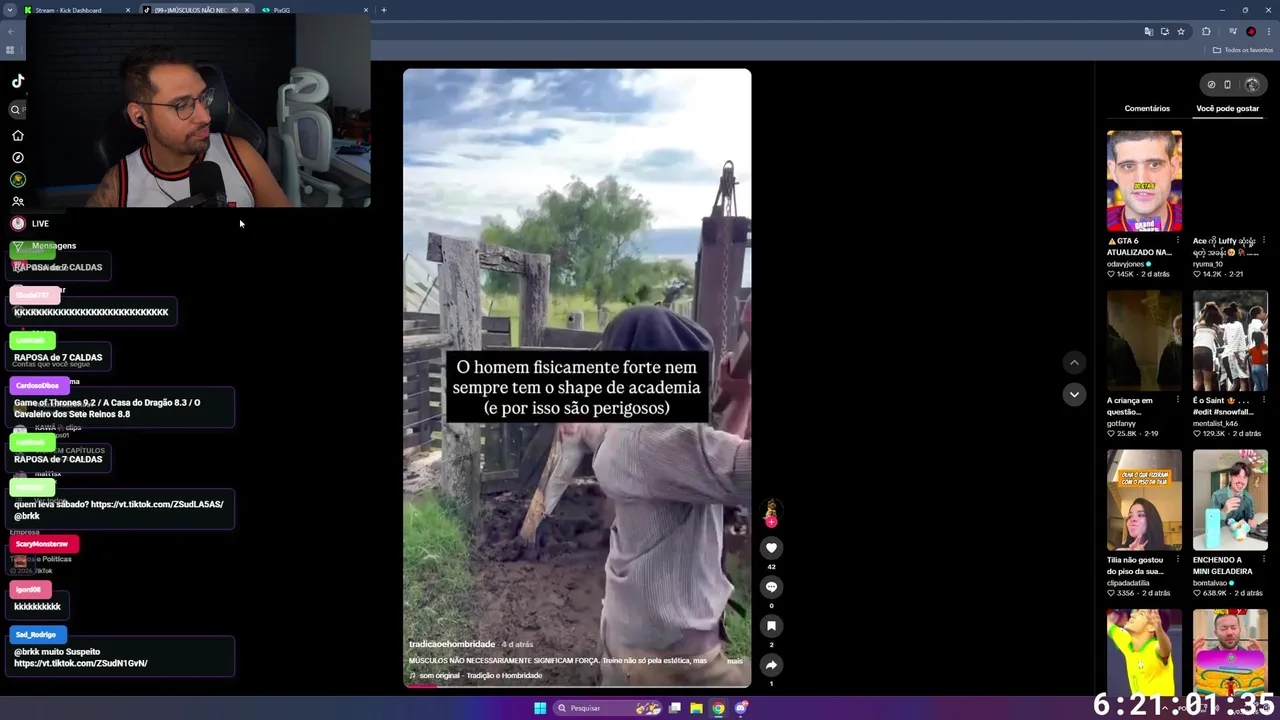This screenshot has width=1280, height=720.
Task: Open the tab search dropdown arrow
Action: point(10,10)
